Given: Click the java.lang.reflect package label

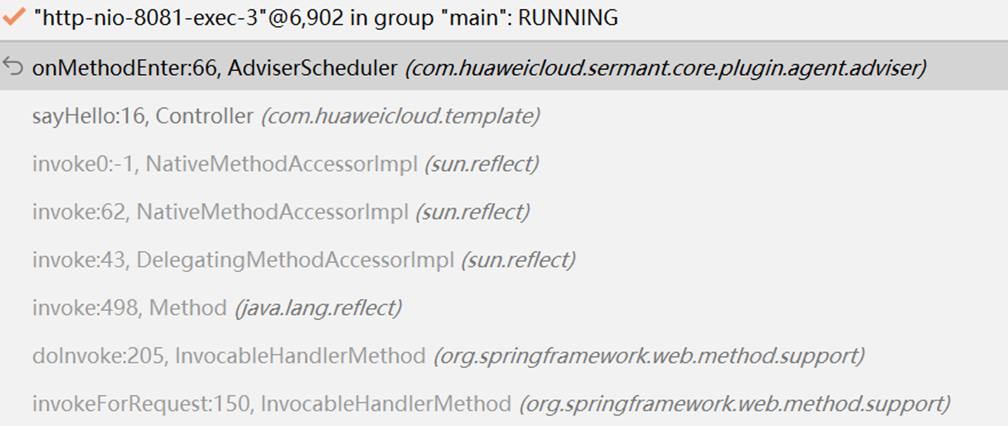Looking at the screenshot, I should click(x=318, y=308).
